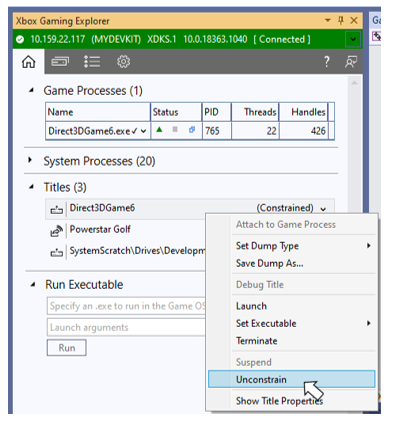This screenshot has height=426, width=393.
Task: Select the Direct3DGame6 title row
Action: 190,209
